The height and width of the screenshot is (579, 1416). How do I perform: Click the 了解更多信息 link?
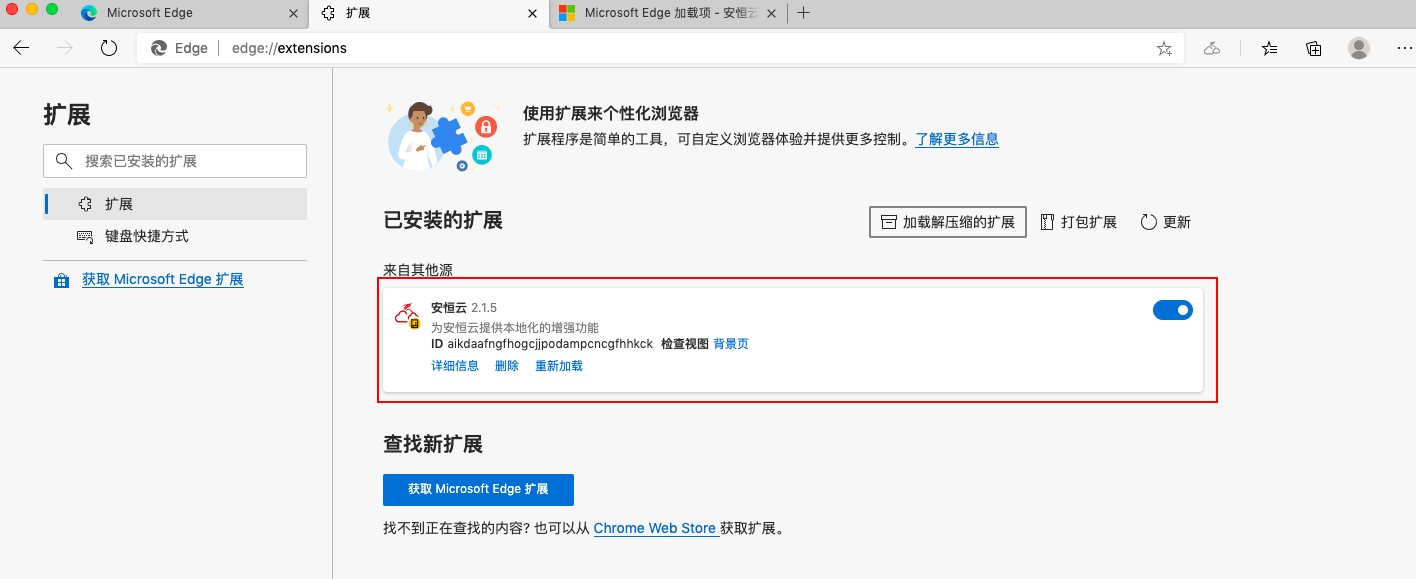957,139
